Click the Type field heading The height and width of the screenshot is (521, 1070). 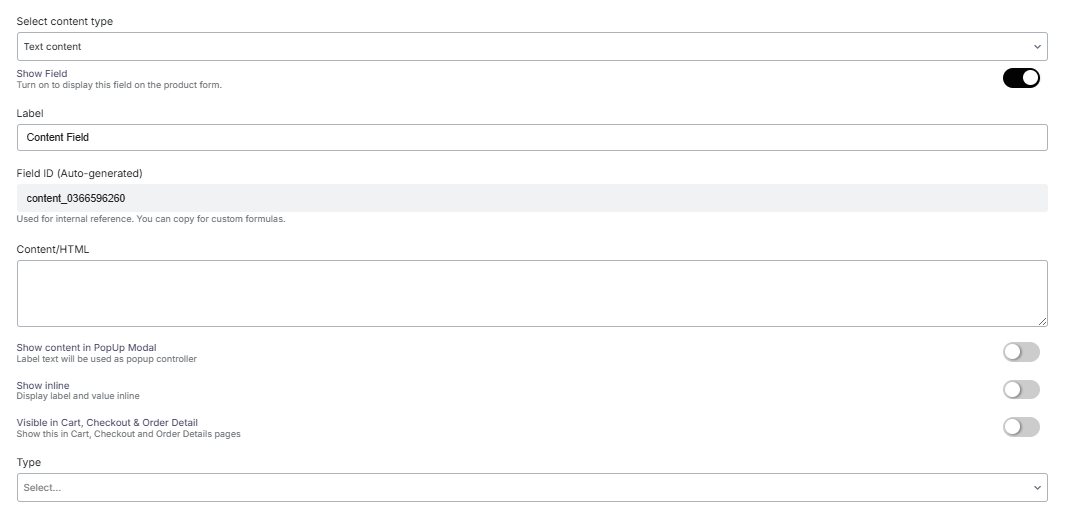[x=29, y=463]
